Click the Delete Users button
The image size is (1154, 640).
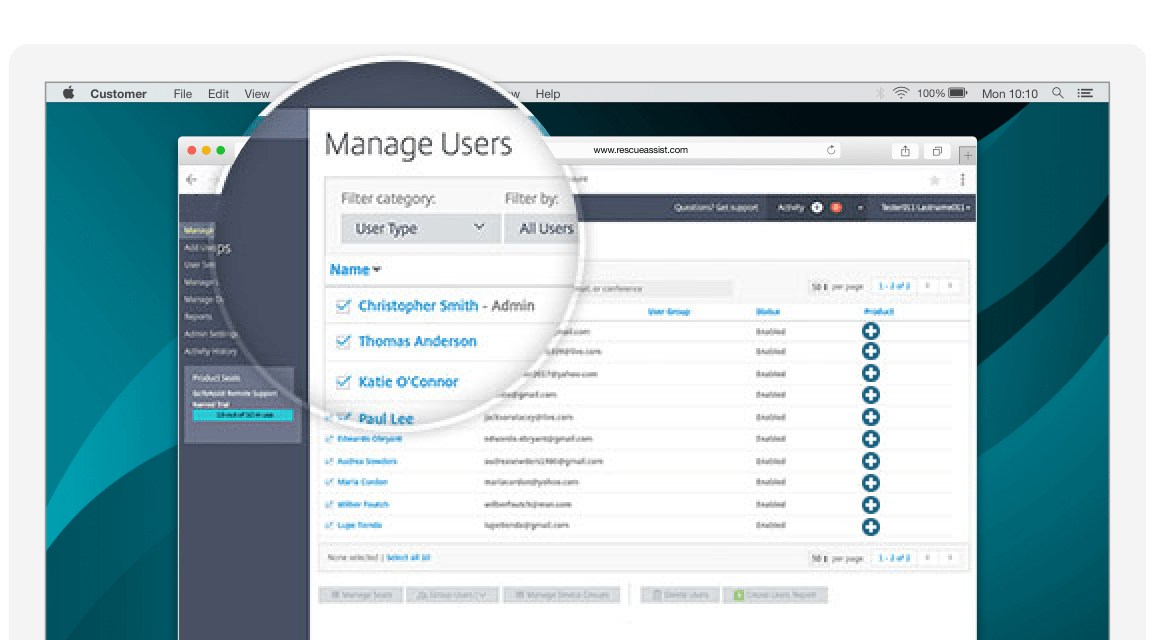[680, 595]
